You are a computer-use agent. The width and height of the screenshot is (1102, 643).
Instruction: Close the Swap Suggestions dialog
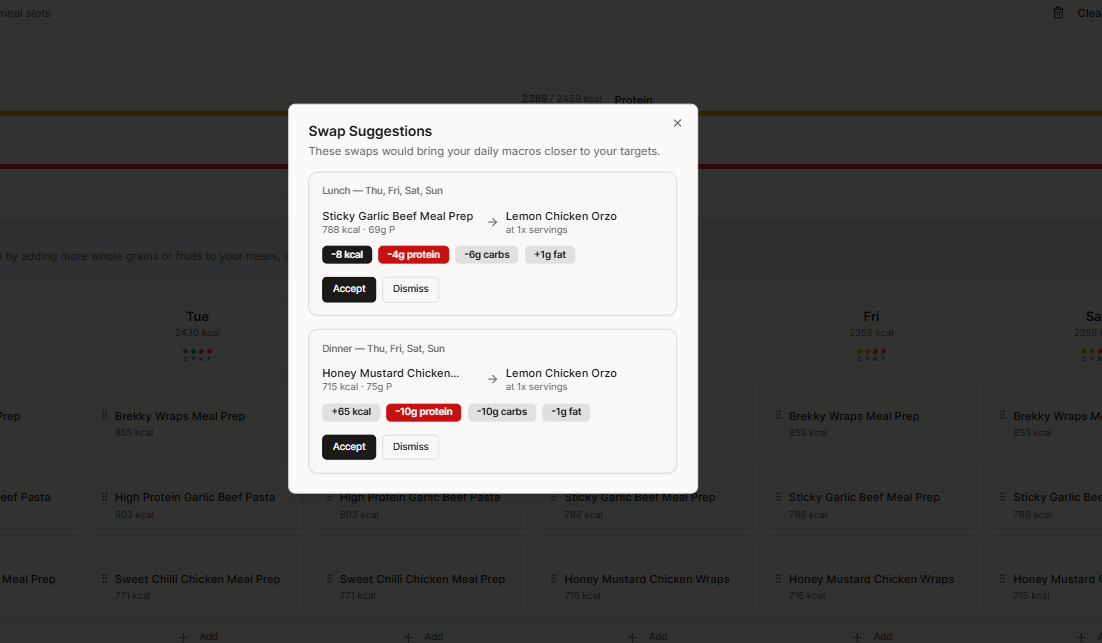[678, 123]
